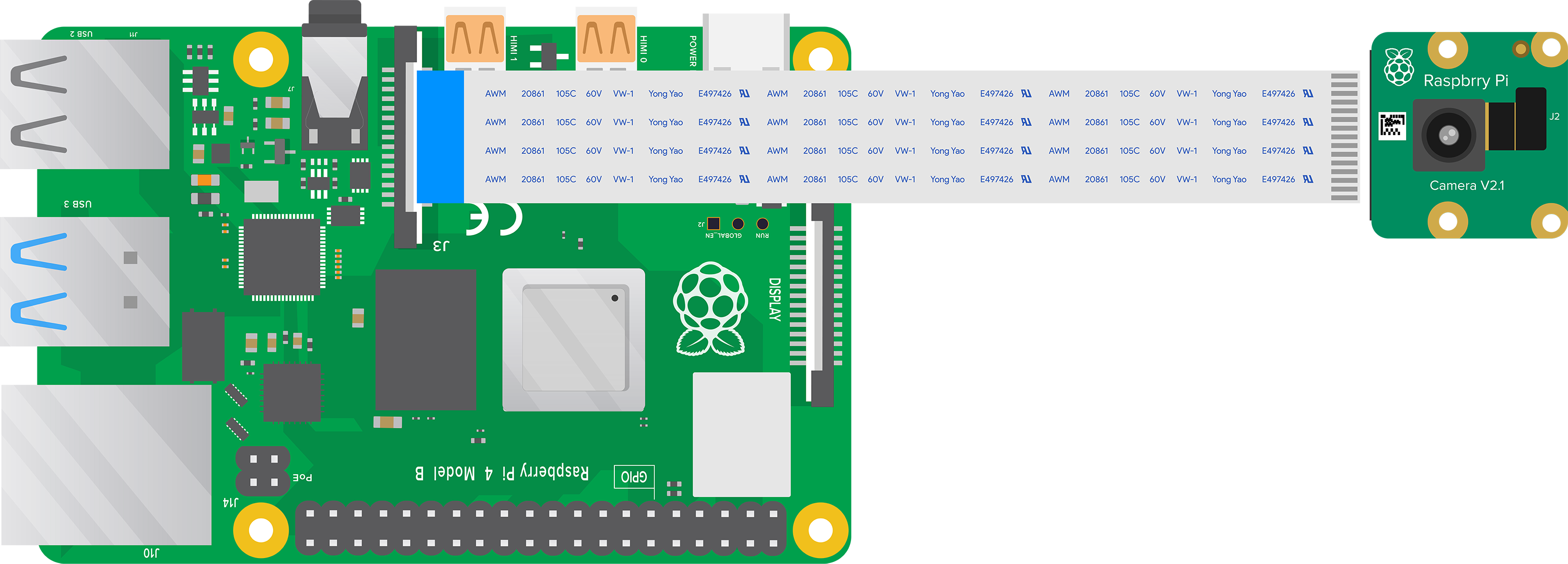Select the HDMI 1 port connector
Image resolution: width=1568 pixels, height=564 pixels.
pyautogui.click(x=475, y=38)
